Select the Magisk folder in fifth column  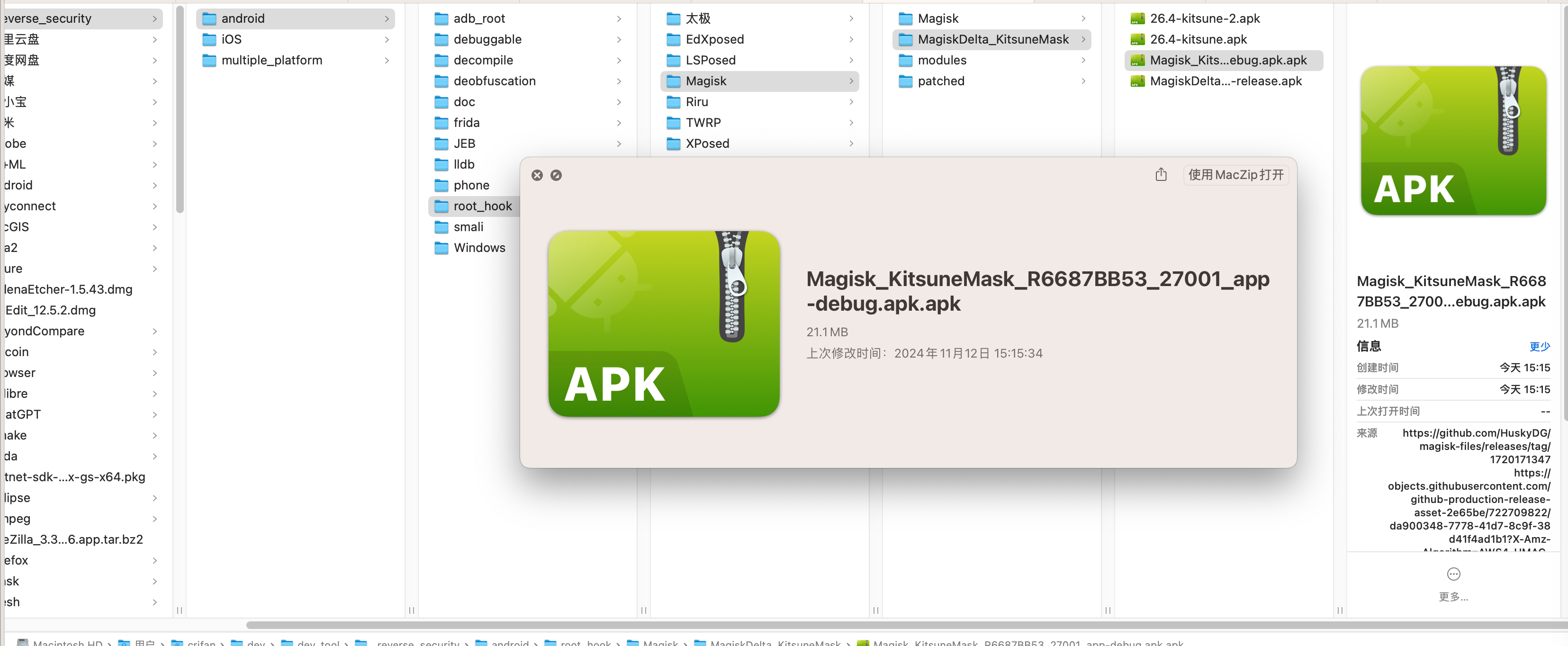coord(991,19)
